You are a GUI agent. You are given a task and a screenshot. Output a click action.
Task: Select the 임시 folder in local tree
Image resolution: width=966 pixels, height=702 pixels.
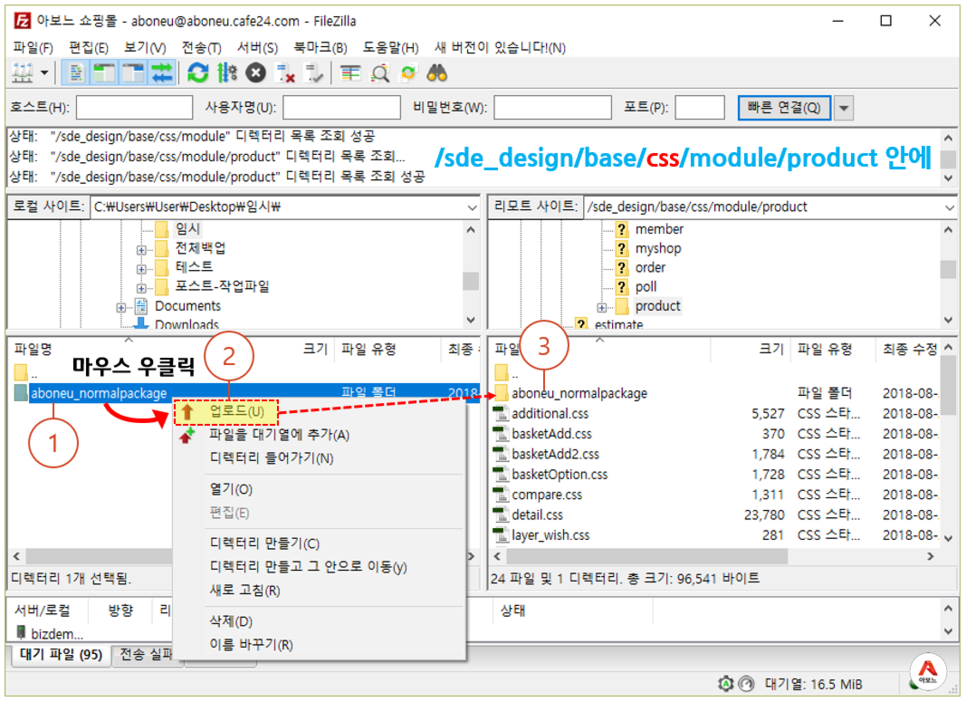point(187,229)
